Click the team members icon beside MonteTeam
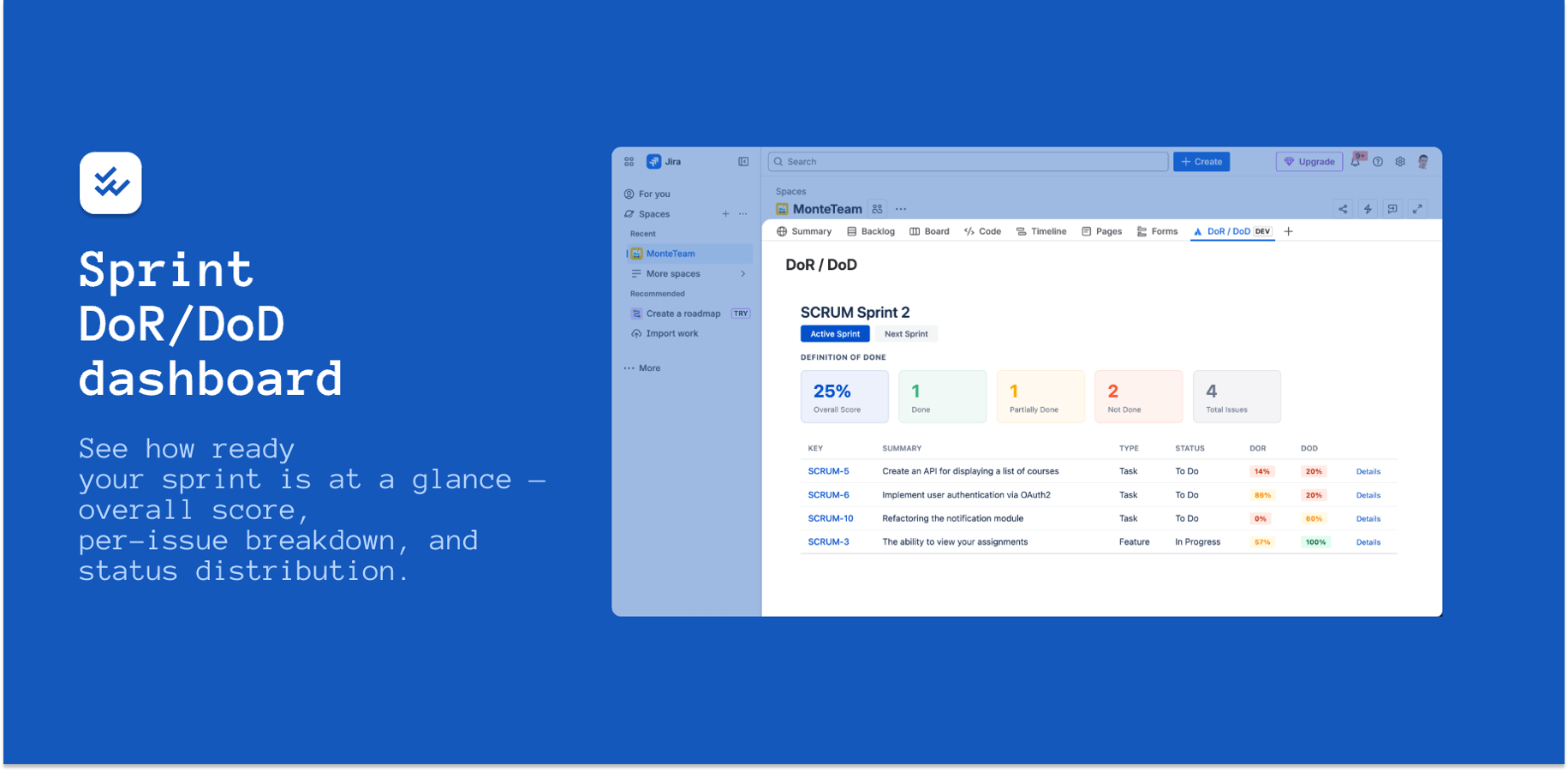1568x771 pixels. coord(877,209)
